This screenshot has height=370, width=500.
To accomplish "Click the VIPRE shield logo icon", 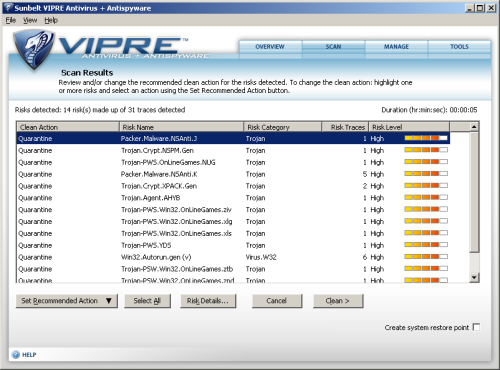I will point(33,49).
